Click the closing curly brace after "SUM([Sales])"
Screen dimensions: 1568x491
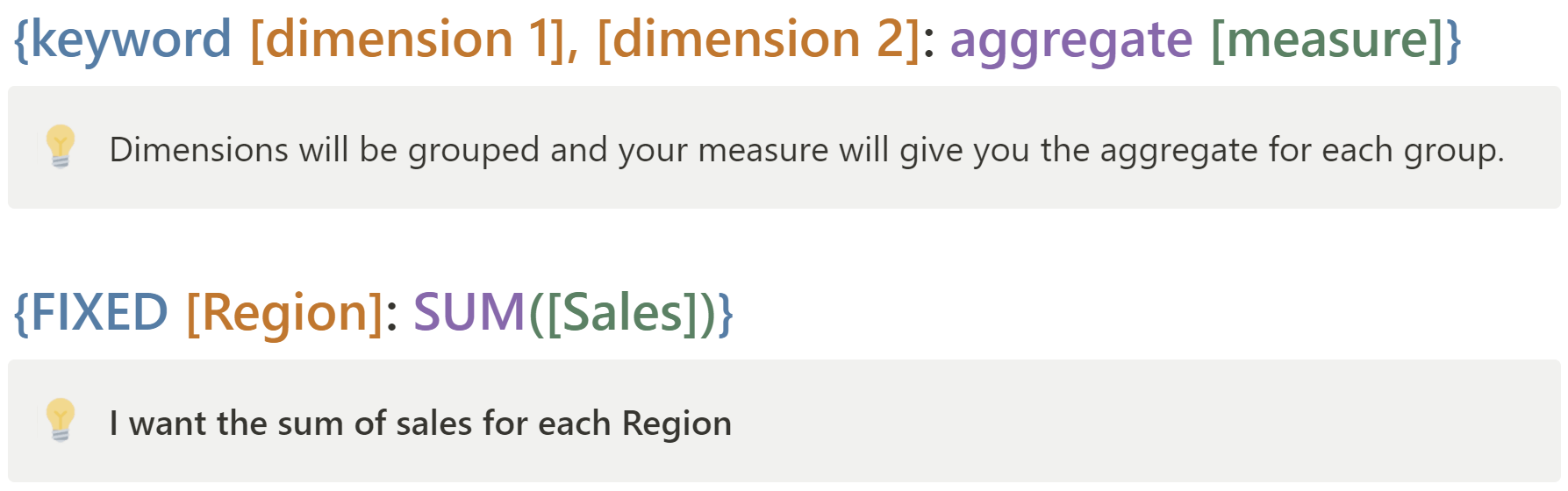[726, 313]
